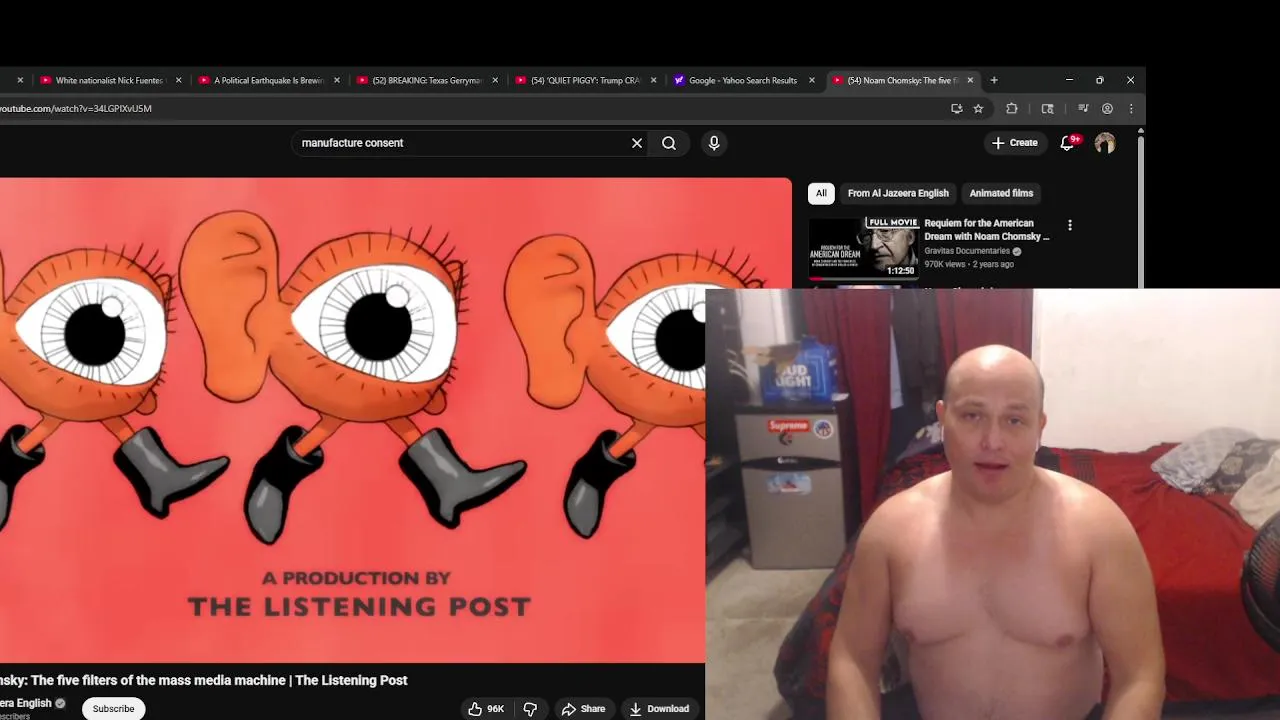This screenshot has width=1280, height=720.
Task: Click the verified badge next to Al Jazeera English
Action: pyautogui.click(x=60, y=703)
